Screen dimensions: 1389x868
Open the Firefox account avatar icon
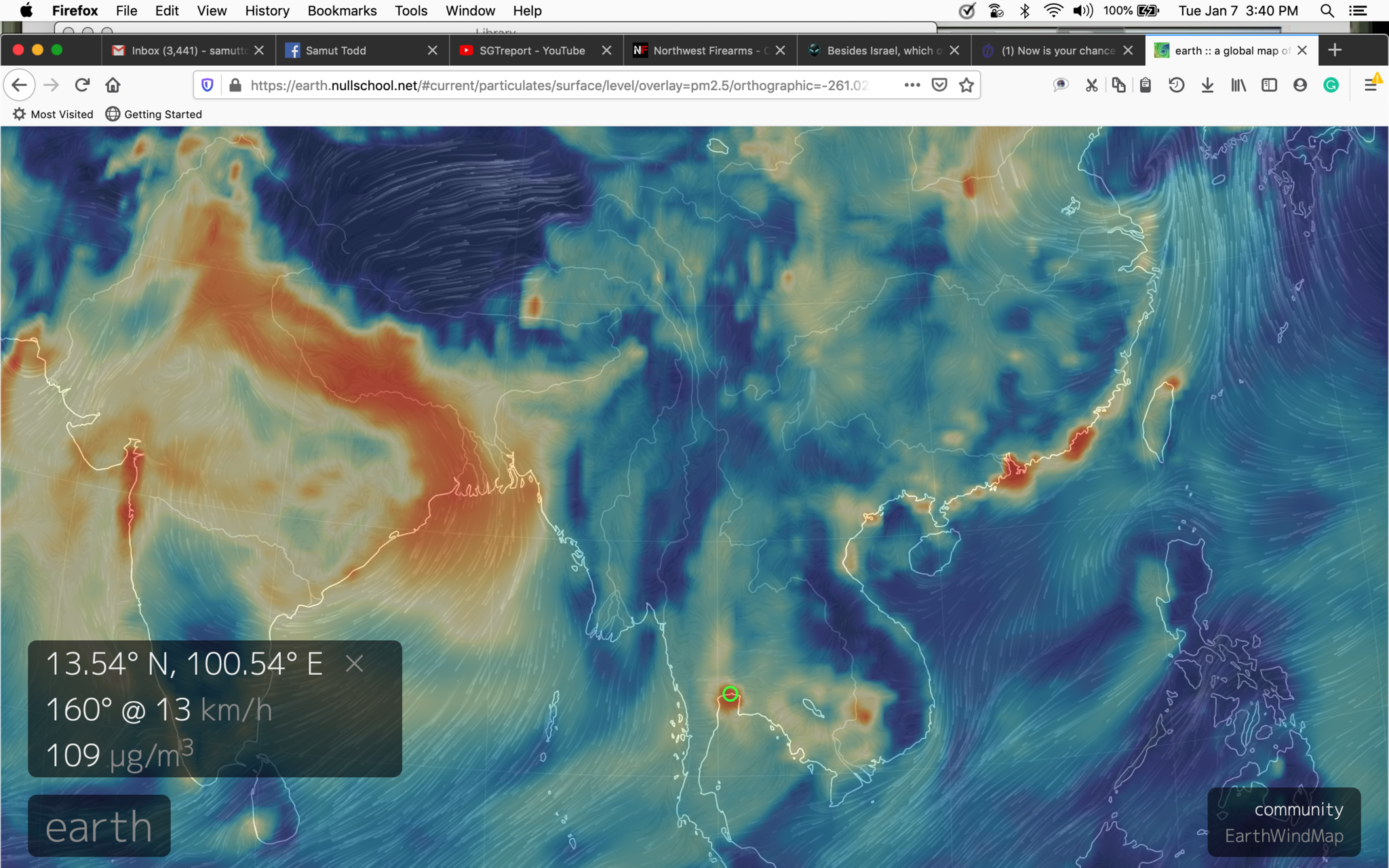point(1299,85)
